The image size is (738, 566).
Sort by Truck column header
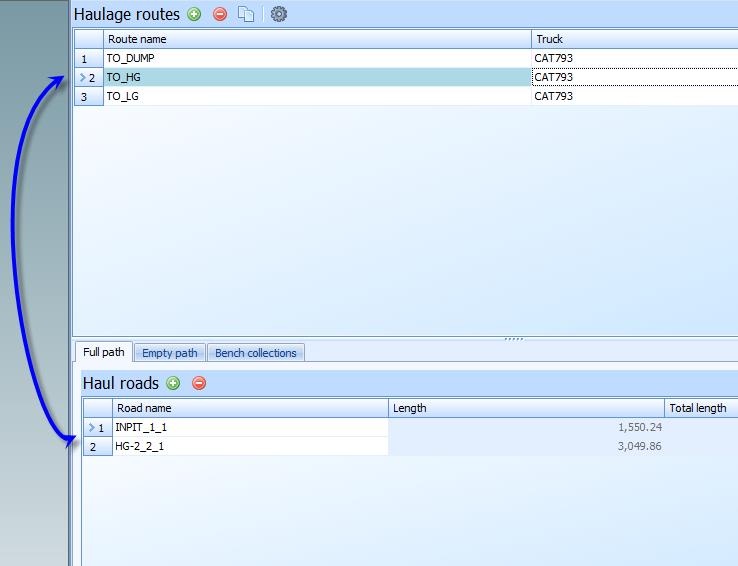tap(634, 39)
